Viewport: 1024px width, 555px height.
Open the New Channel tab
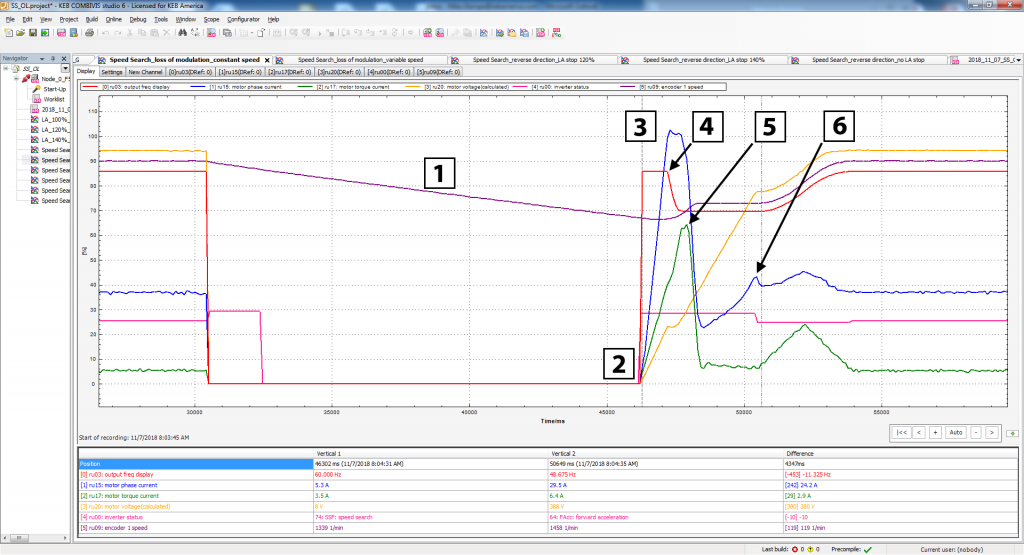(145, 72)
